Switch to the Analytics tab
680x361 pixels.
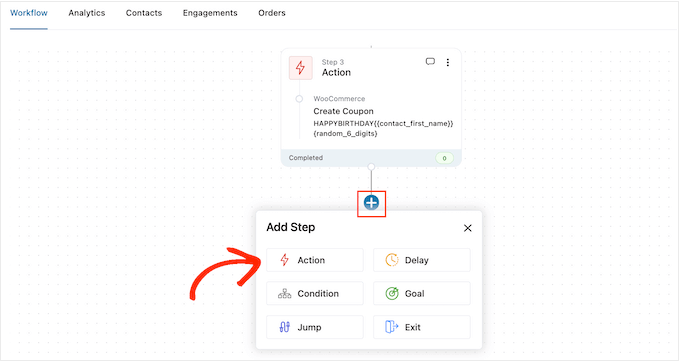coord(87,13)
